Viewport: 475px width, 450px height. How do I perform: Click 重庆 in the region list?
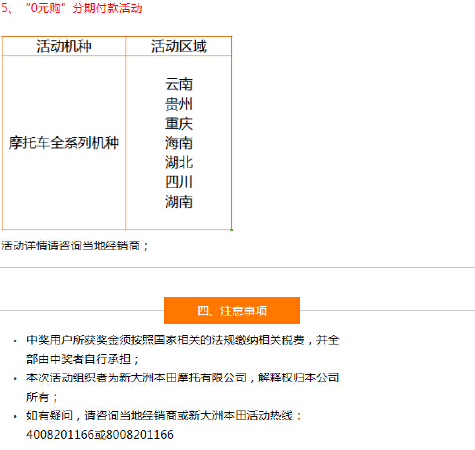point(179,124)
